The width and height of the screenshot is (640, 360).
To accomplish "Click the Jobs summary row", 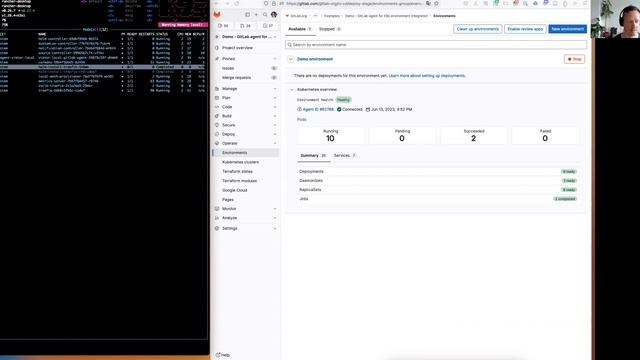I will (x=438, y=199).
